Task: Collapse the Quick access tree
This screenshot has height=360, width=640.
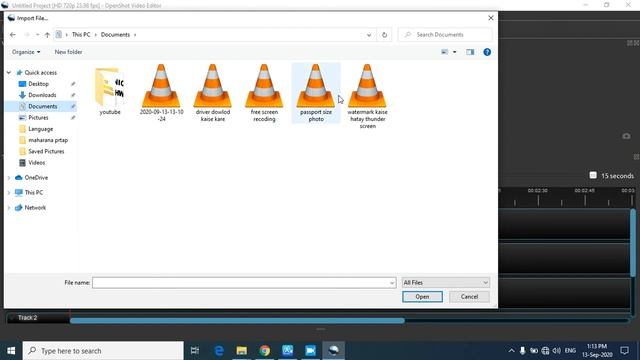Action: (9, 72)
